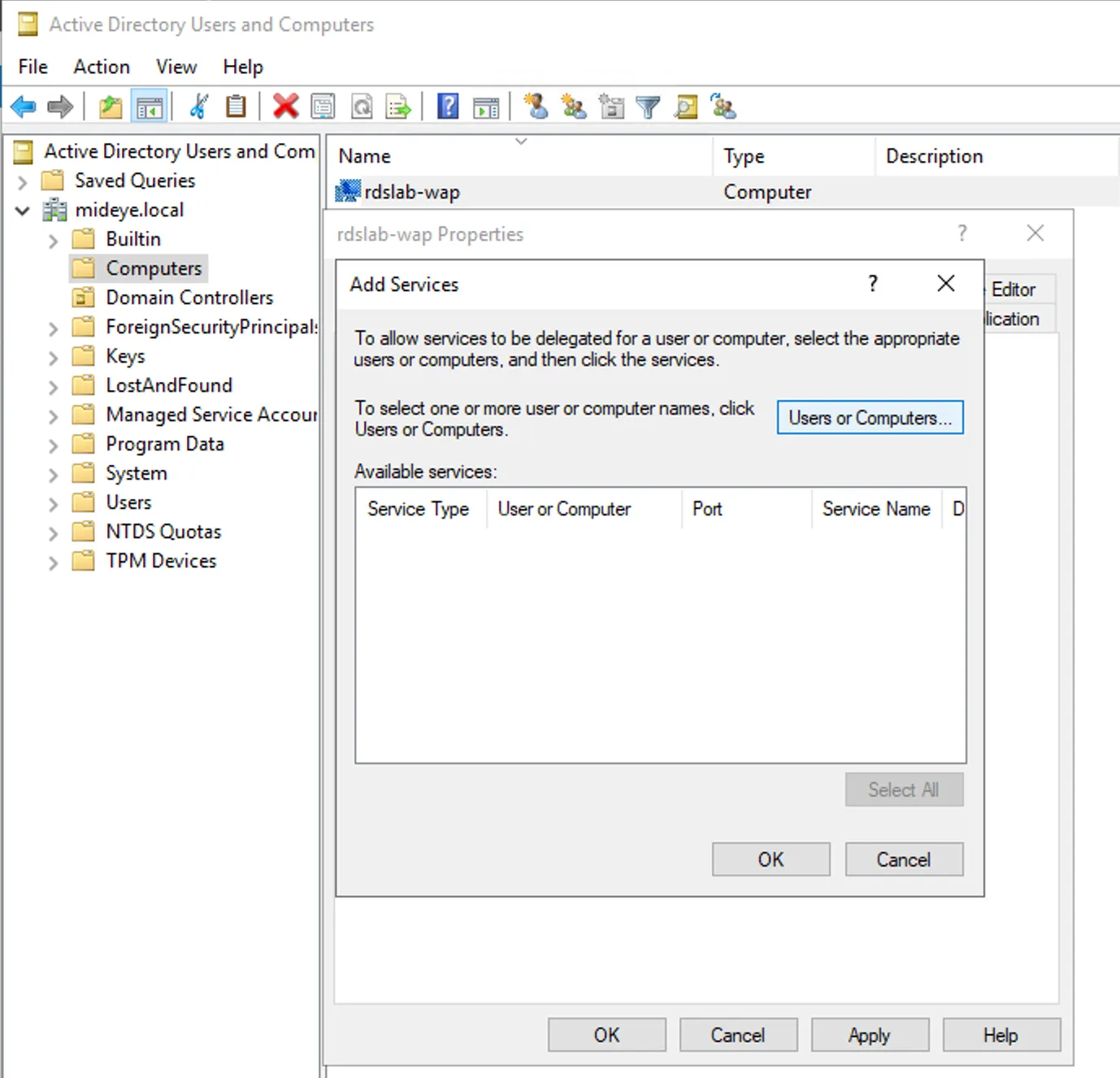Open filter options via the Filter icon

point(648,106)
